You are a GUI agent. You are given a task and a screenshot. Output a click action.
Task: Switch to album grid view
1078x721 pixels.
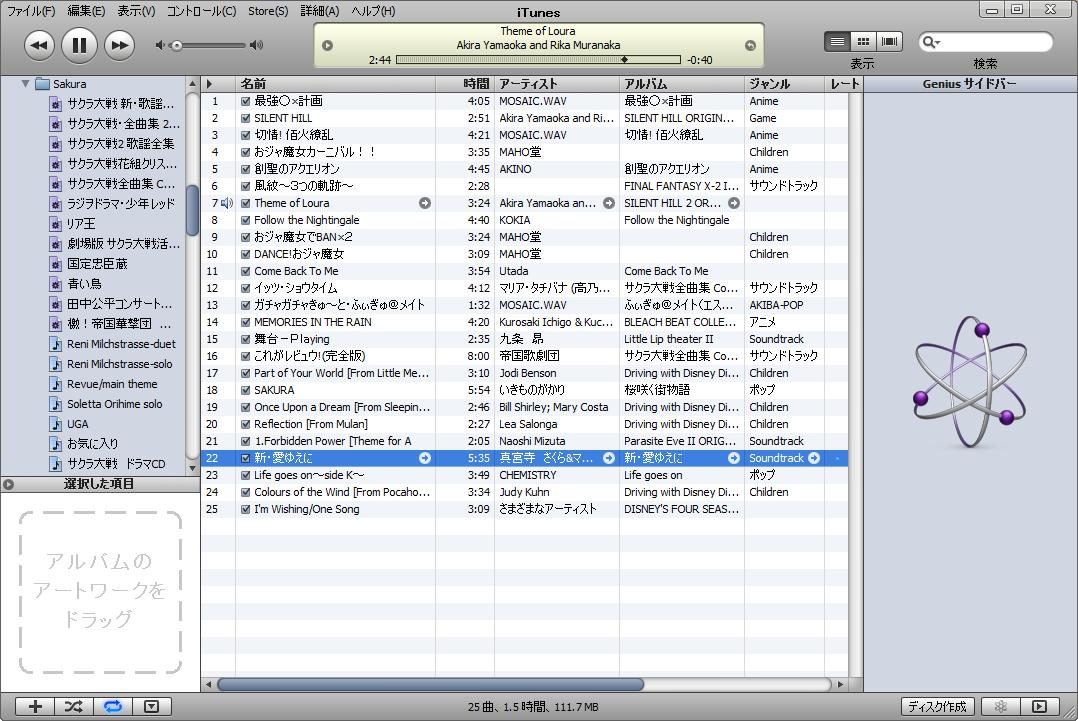pyautogui.click(x=863, y=41)
